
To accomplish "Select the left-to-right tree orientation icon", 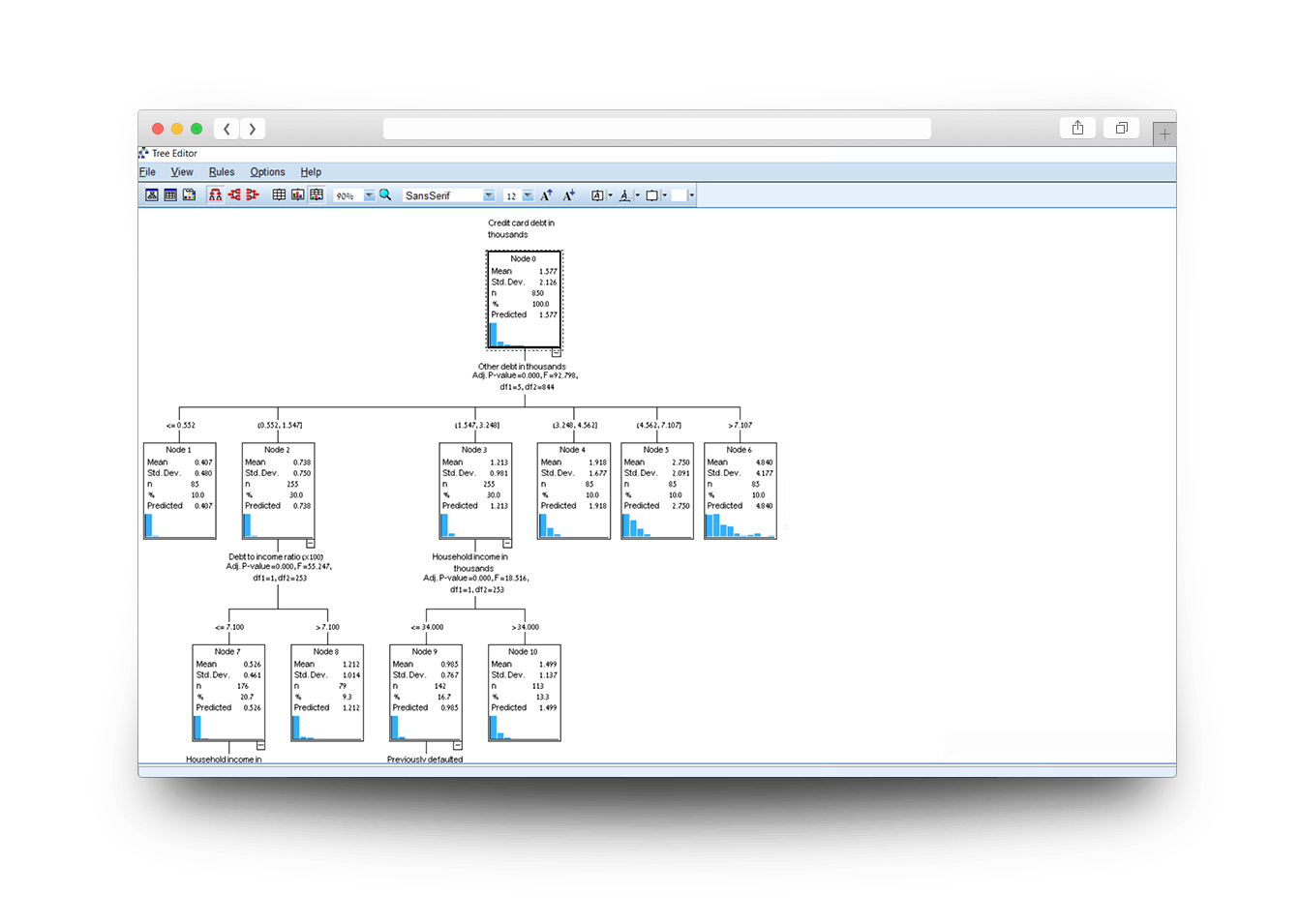I will pos(233,194).
